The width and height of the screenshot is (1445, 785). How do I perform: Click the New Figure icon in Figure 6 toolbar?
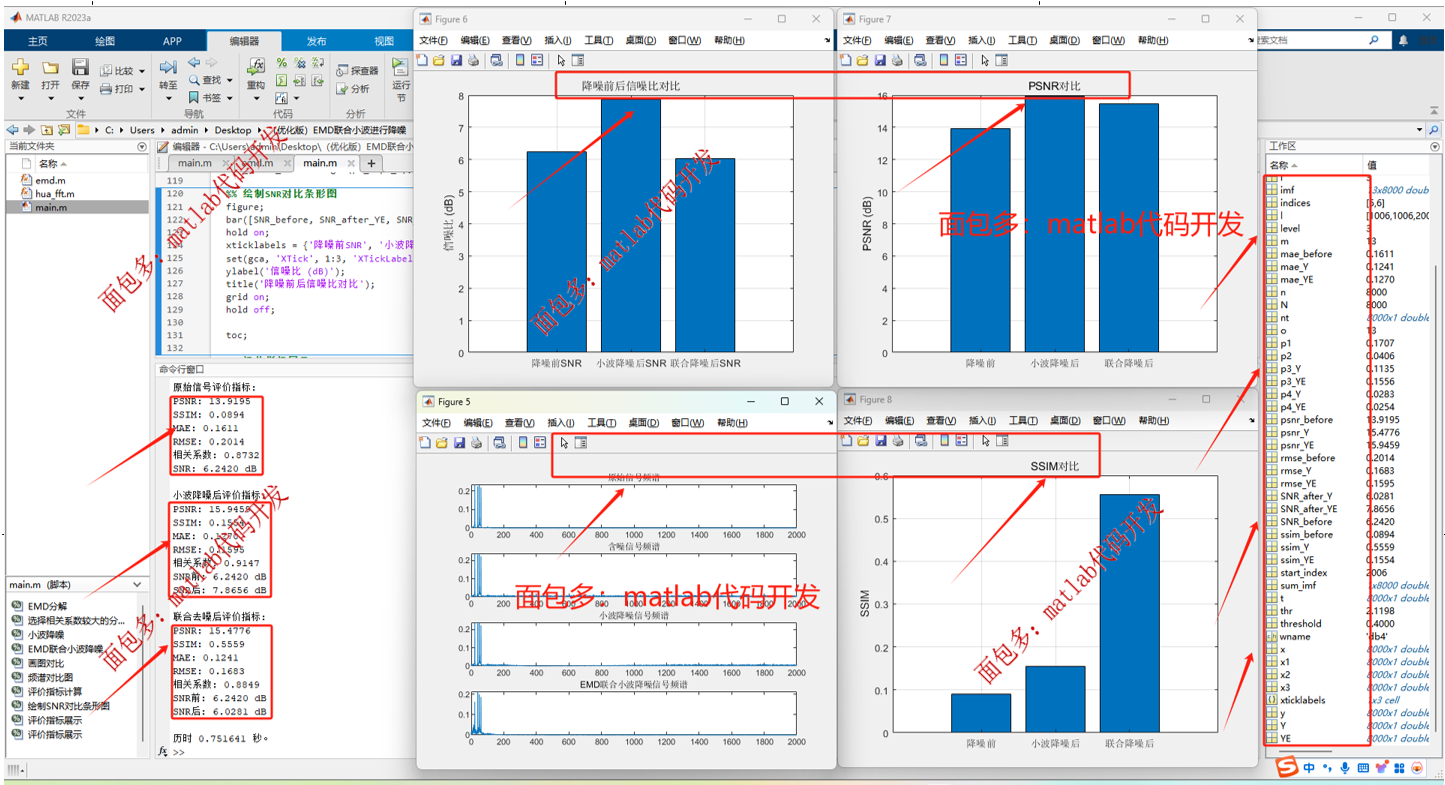coord(421,60)
